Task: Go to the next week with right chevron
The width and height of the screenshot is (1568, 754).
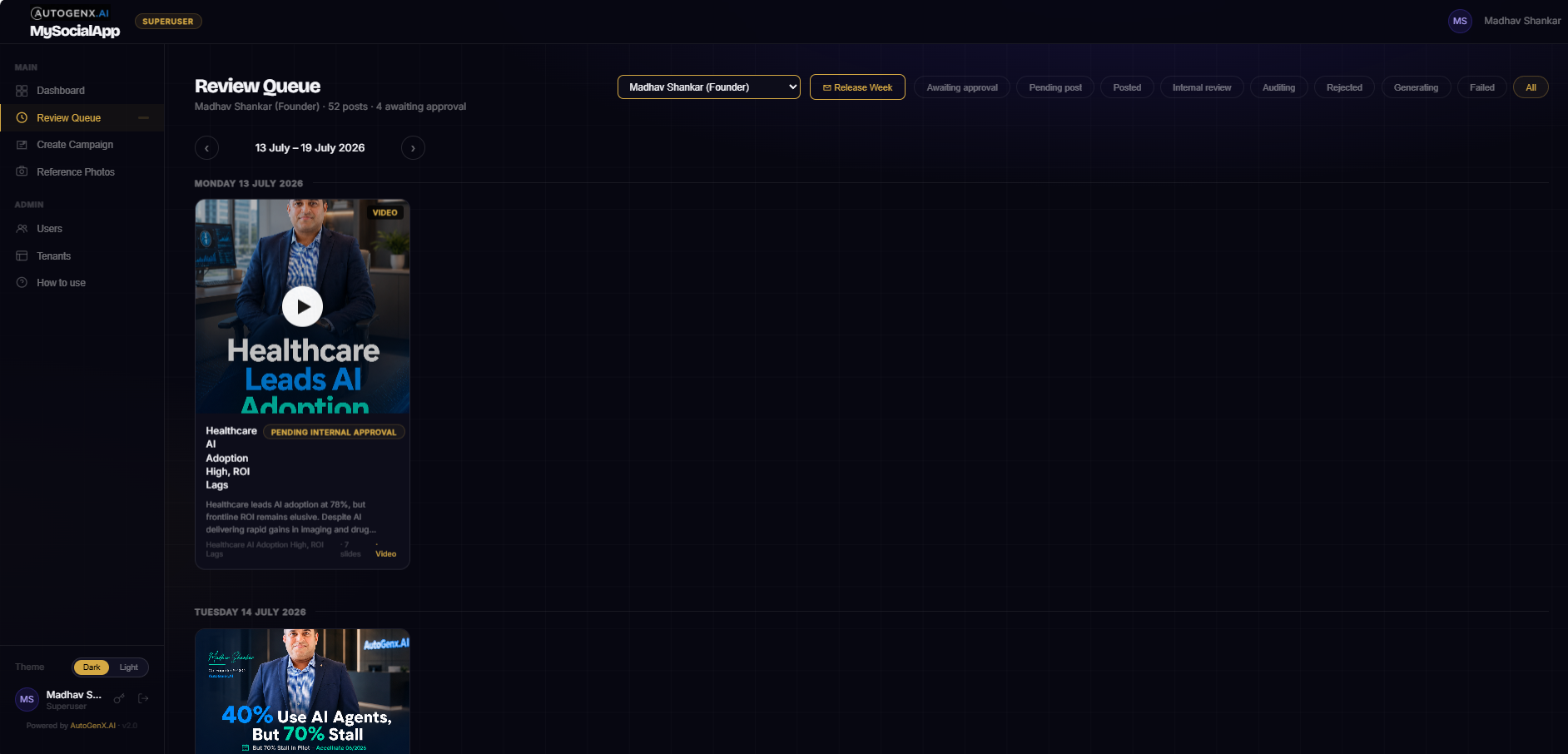Action: click(x=413, y=148)
